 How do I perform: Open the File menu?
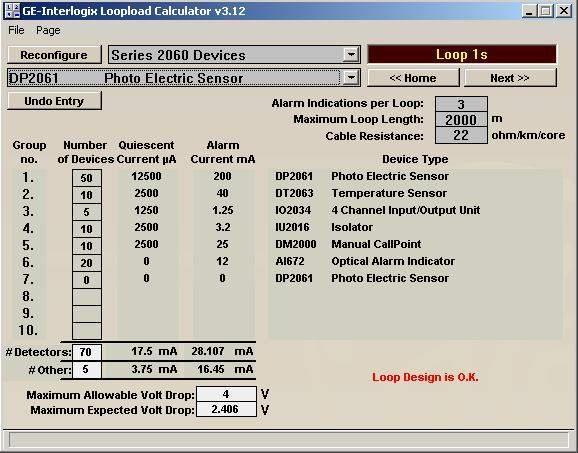coord(16,30)
